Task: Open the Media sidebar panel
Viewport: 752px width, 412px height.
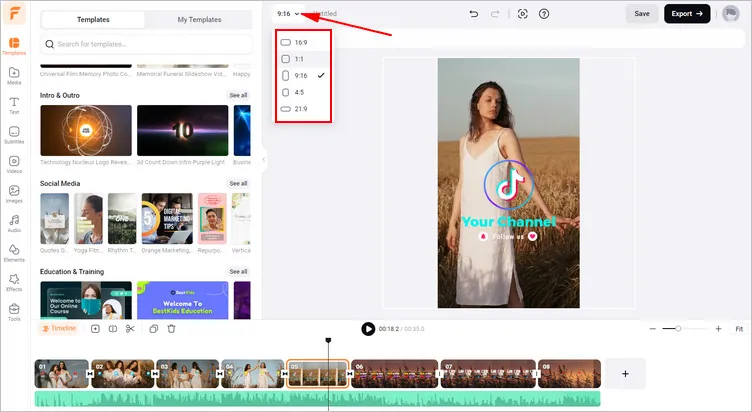Action: click(14, 76)
